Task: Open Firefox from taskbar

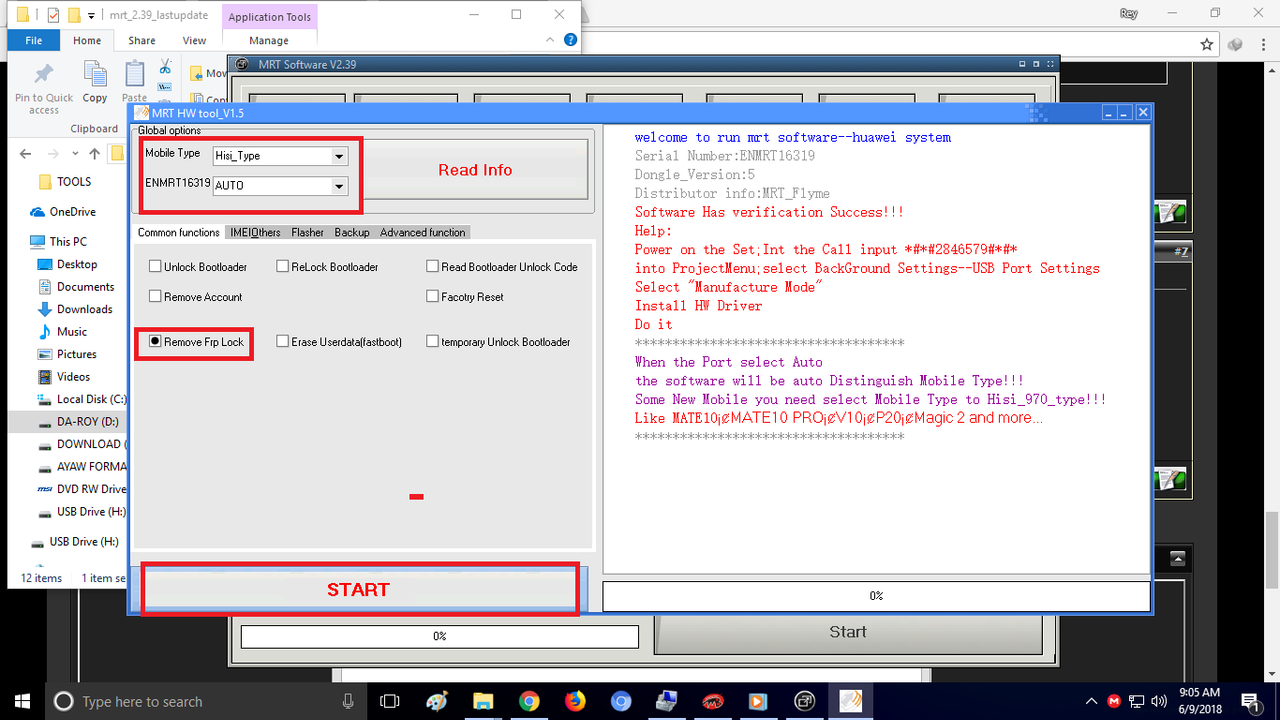Action: (575, 701)
